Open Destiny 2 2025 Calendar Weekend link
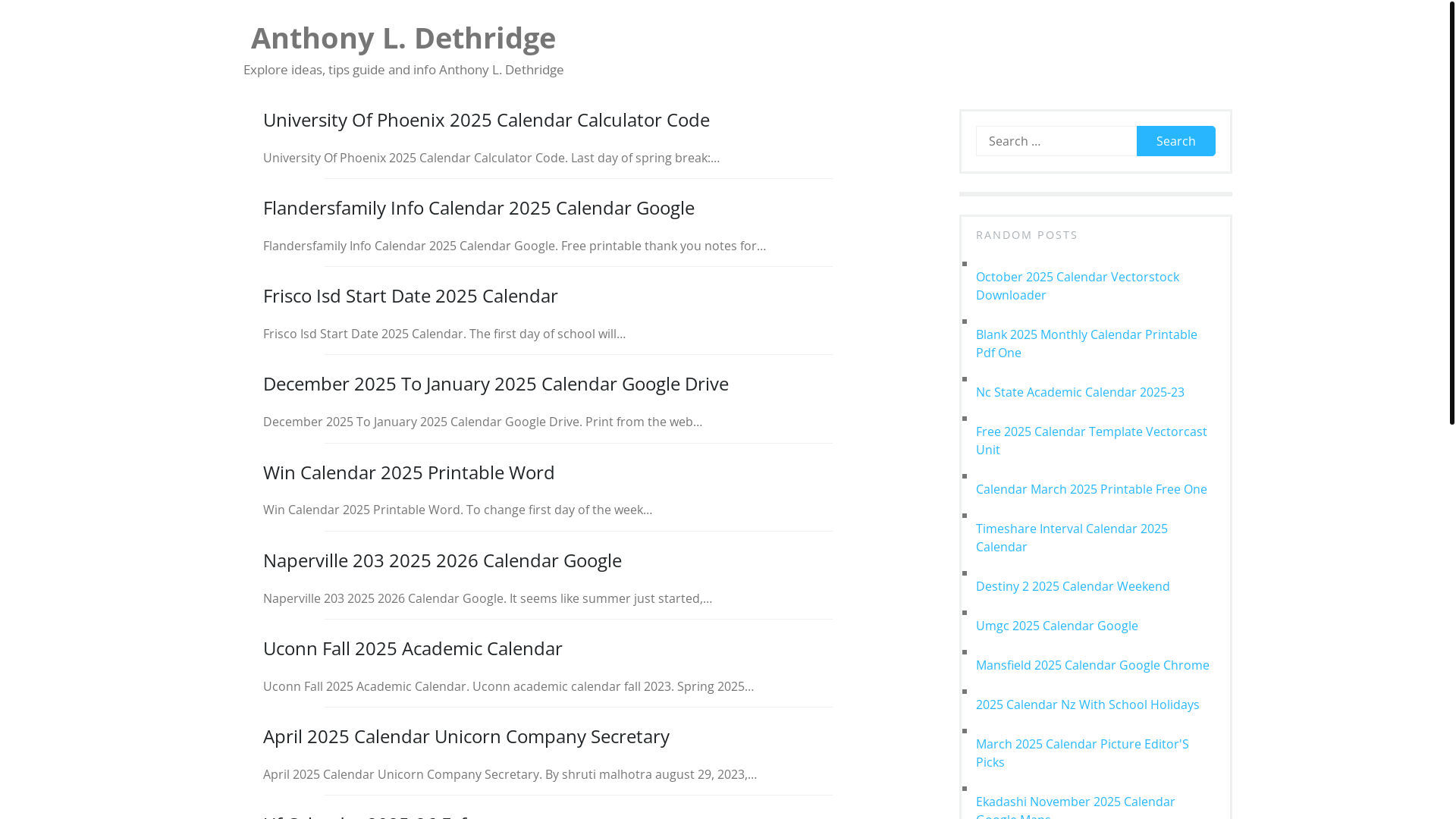 tap(1072, 586)
